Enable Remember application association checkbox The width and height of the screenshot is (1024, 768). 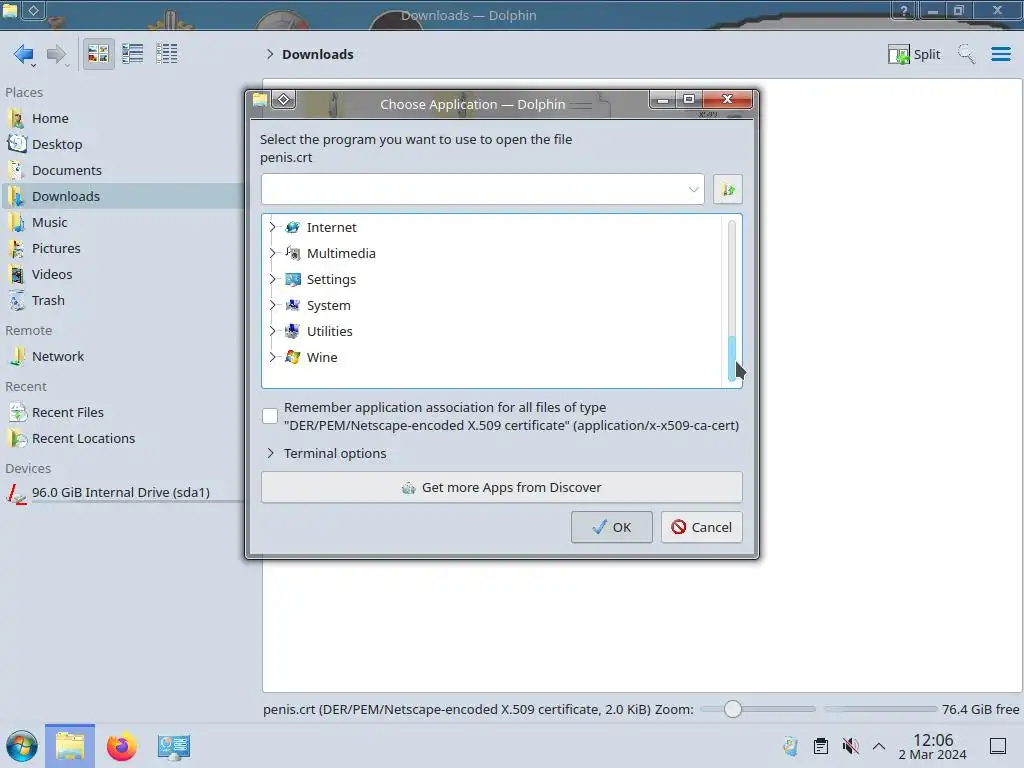pos(270,416)
